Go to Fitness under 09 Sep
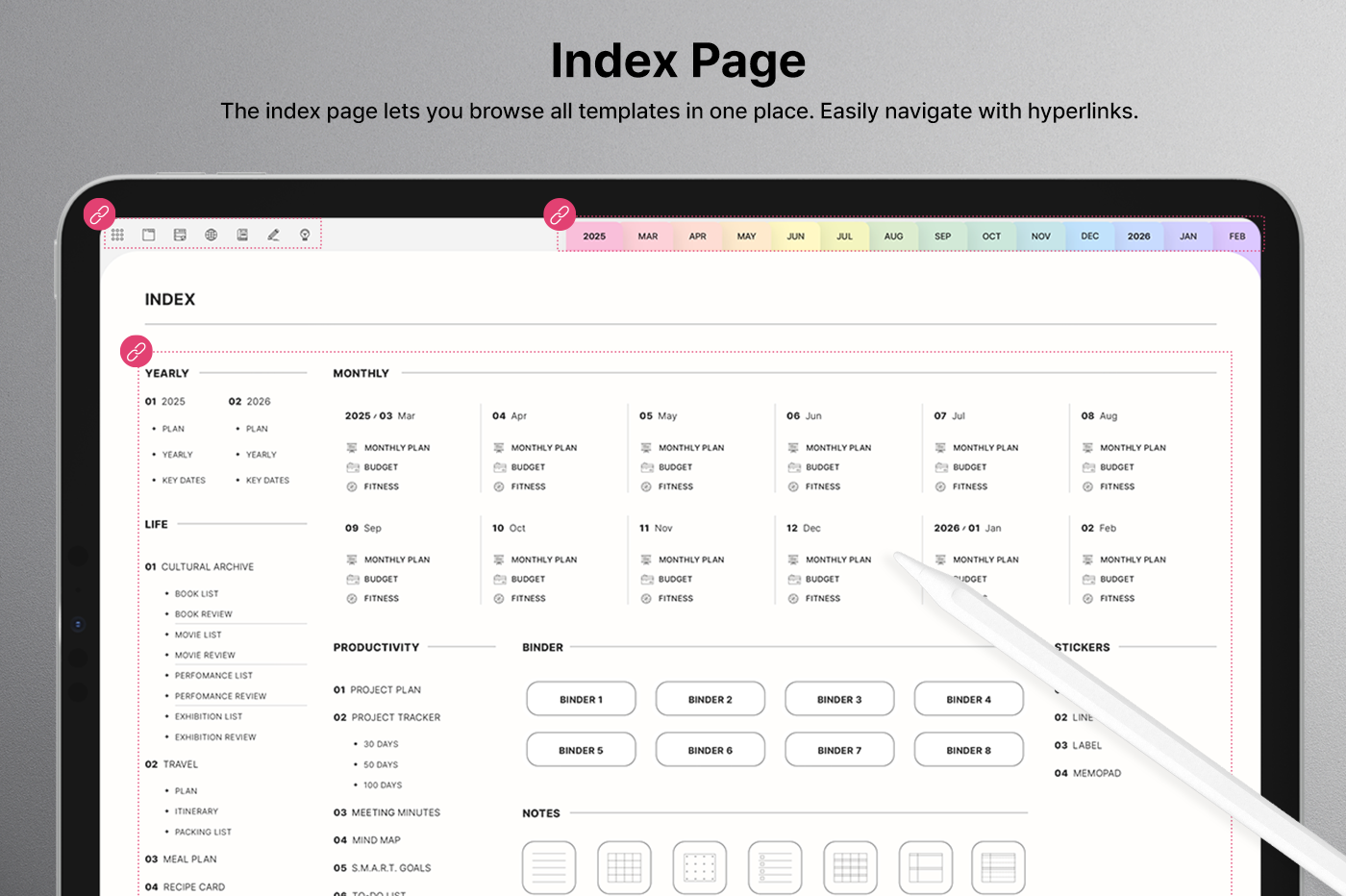This screenshot has width=1346, height=896. point(381,599)
